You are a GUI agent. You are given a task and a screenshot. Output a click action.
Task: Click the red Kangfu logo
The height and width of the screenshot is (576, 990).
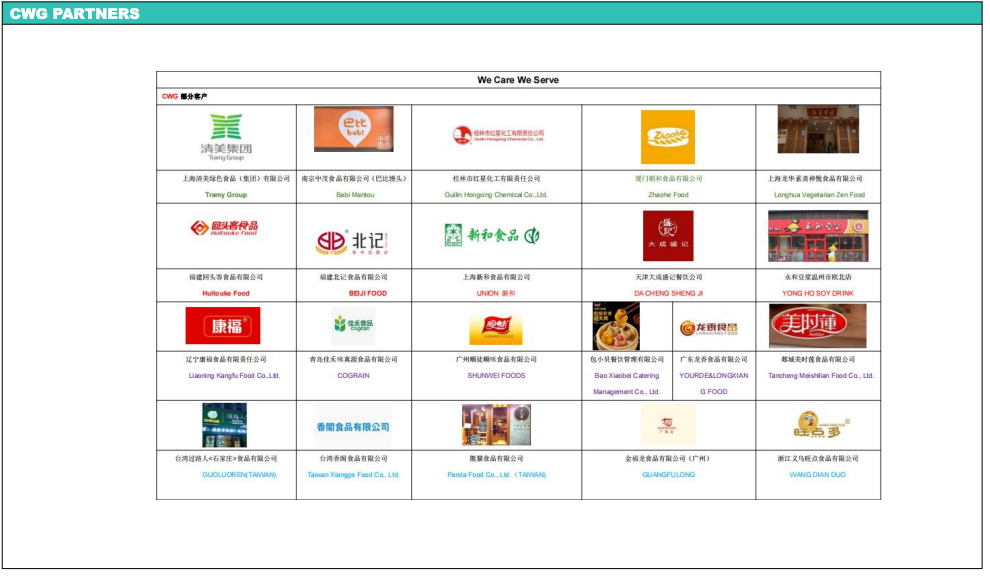click(x=222, y=326)
